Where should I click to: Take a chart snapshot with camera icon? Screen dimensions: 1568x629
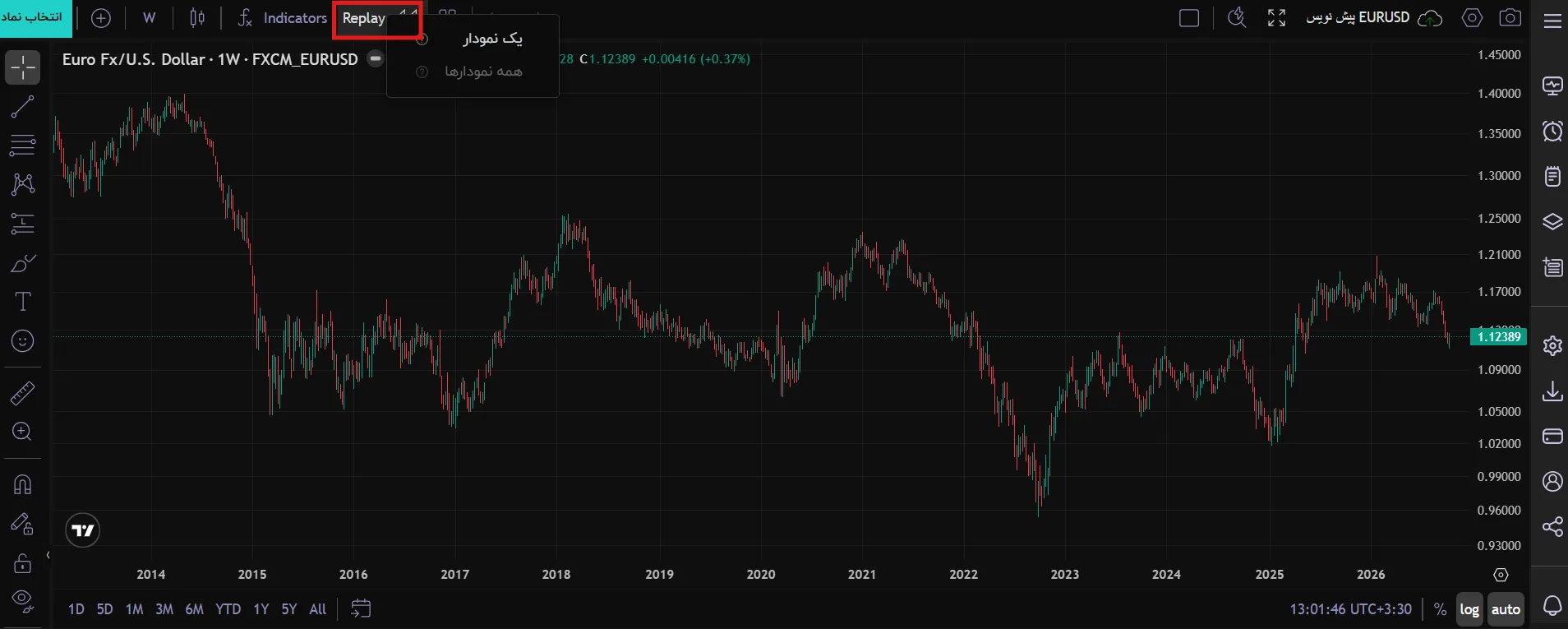(1510, 18)
